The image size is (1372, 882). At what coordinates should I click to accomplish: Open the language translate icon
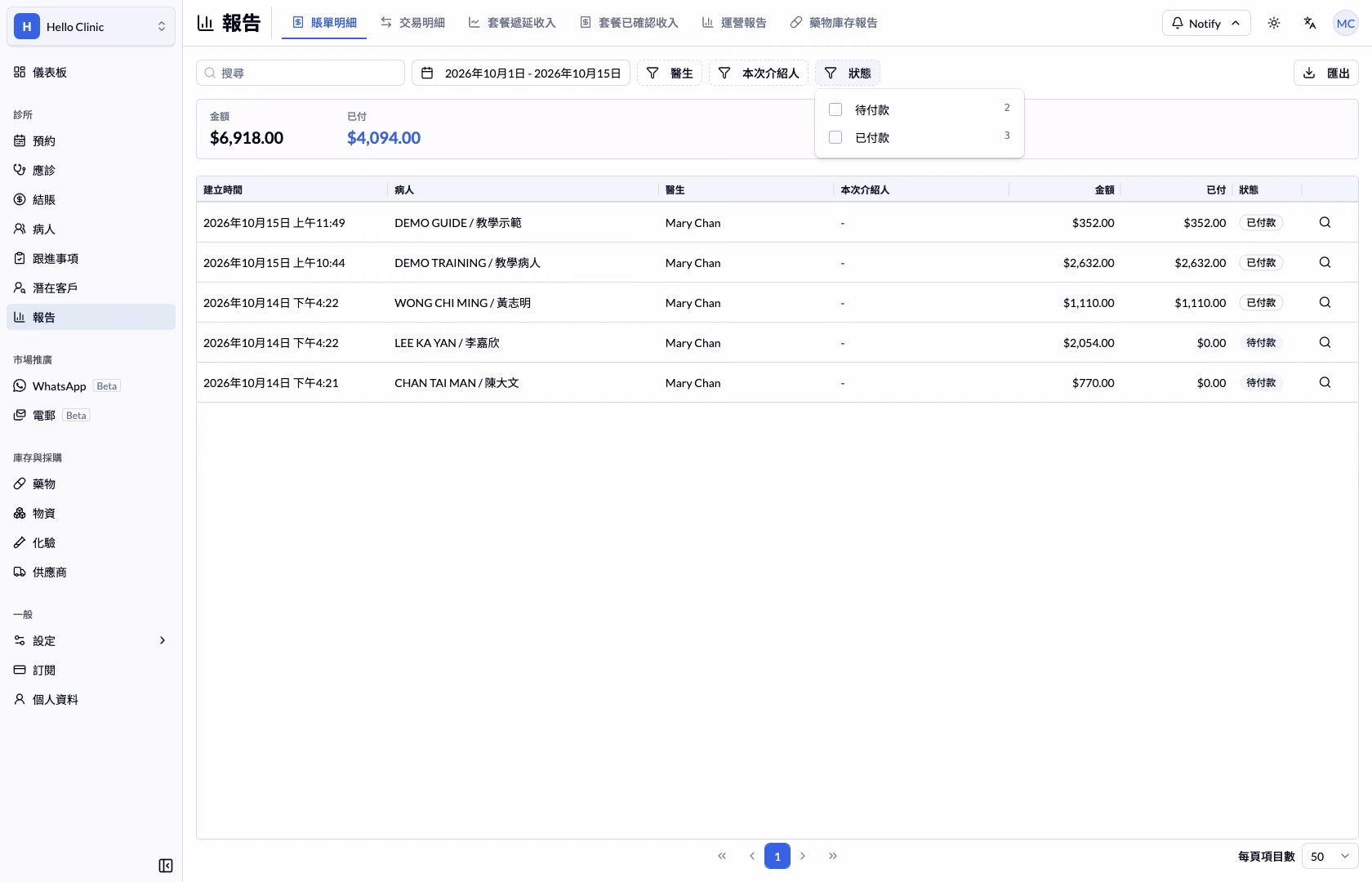click(1310, 23)
